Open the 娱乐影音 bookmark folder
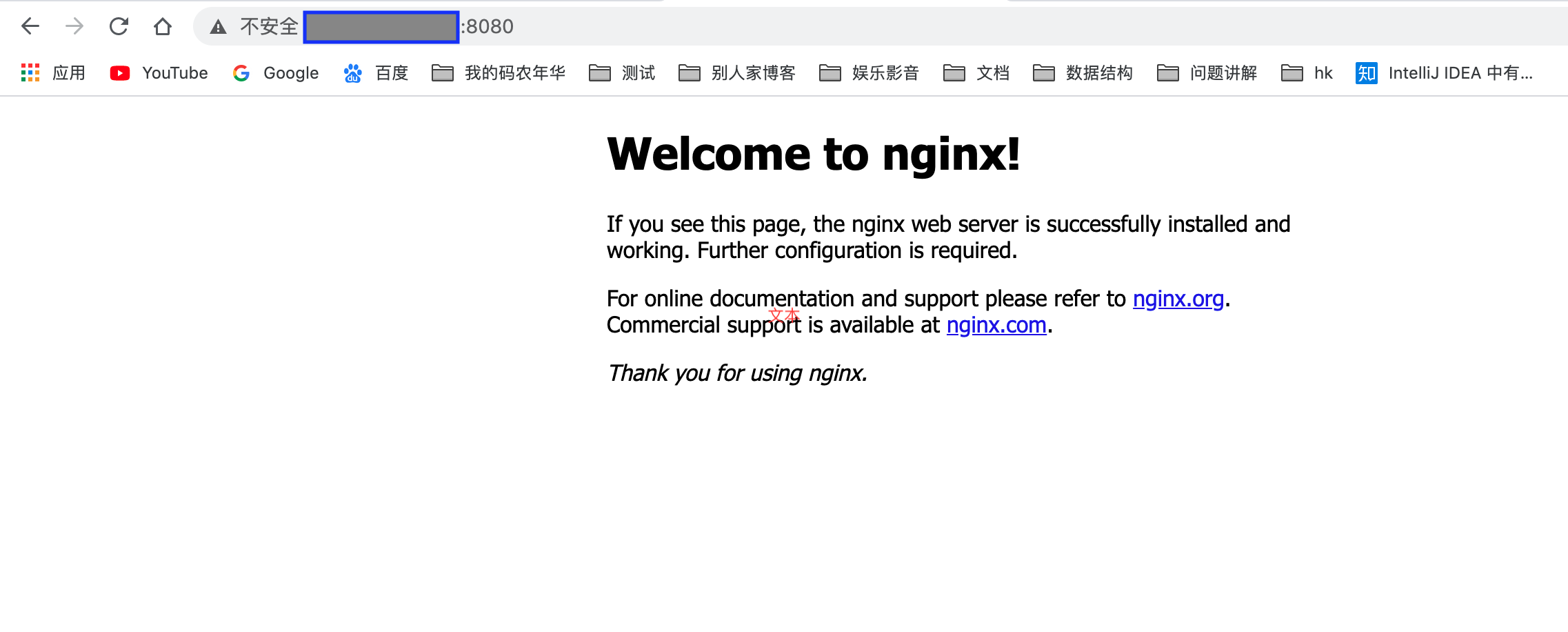Viewport: 1568px width, 632px height. (869, 72)
